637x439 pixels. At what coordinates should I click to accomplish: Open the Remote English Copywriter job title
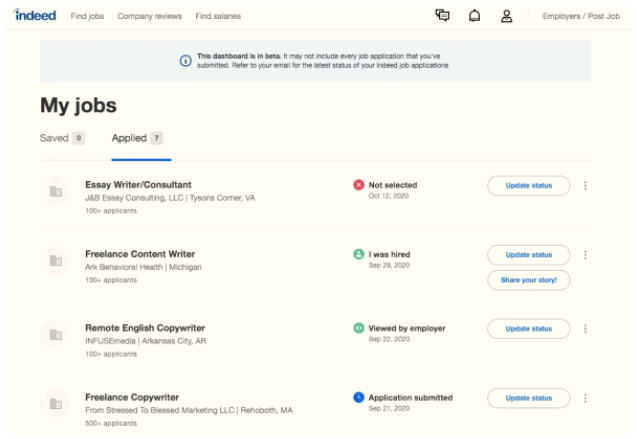tap(145, 328)
